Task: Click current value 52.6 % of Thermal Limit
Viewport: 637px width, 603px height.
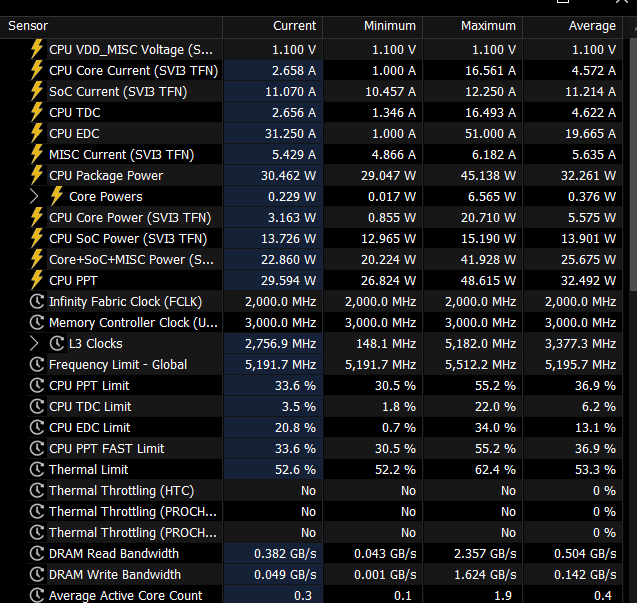Action: [295, 470]
